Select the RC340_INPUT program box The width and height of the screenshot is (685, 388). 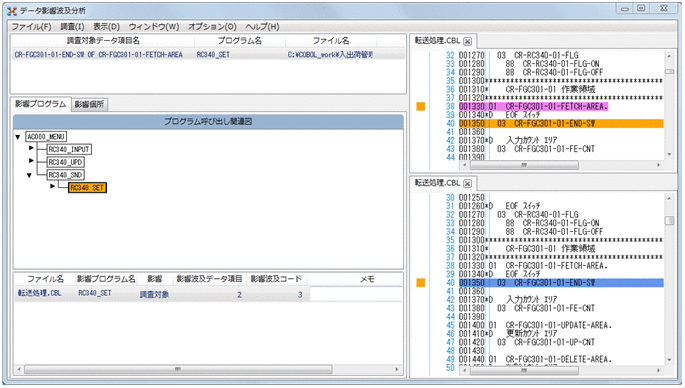point(69,149)
